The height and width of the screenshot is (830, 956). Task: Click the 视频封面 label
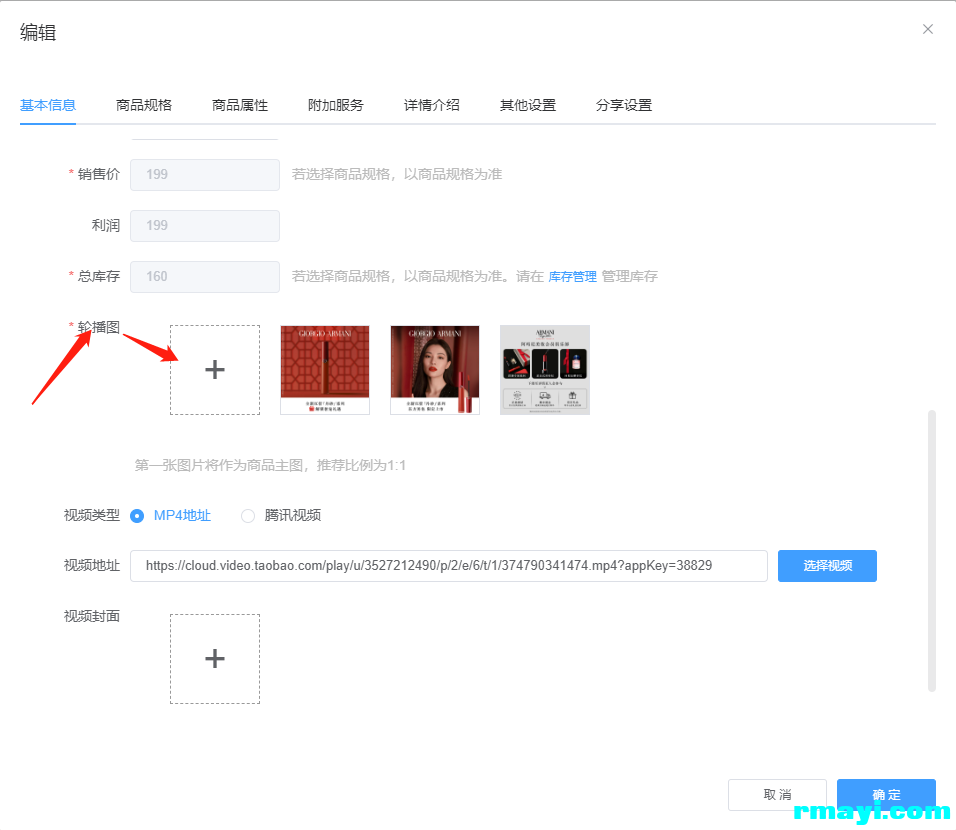point(92,616)
